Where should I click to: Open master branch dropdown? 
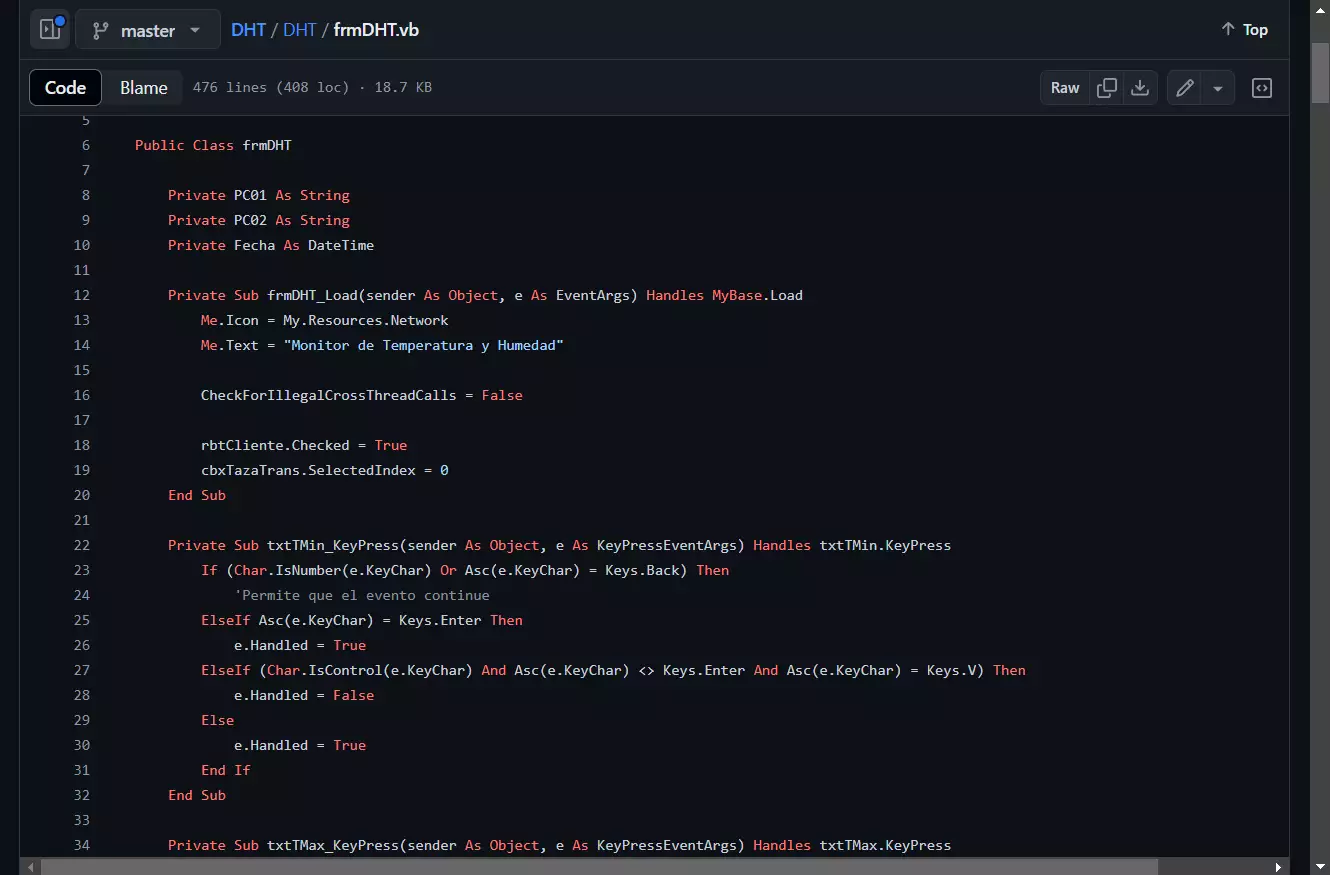(148, 30)
